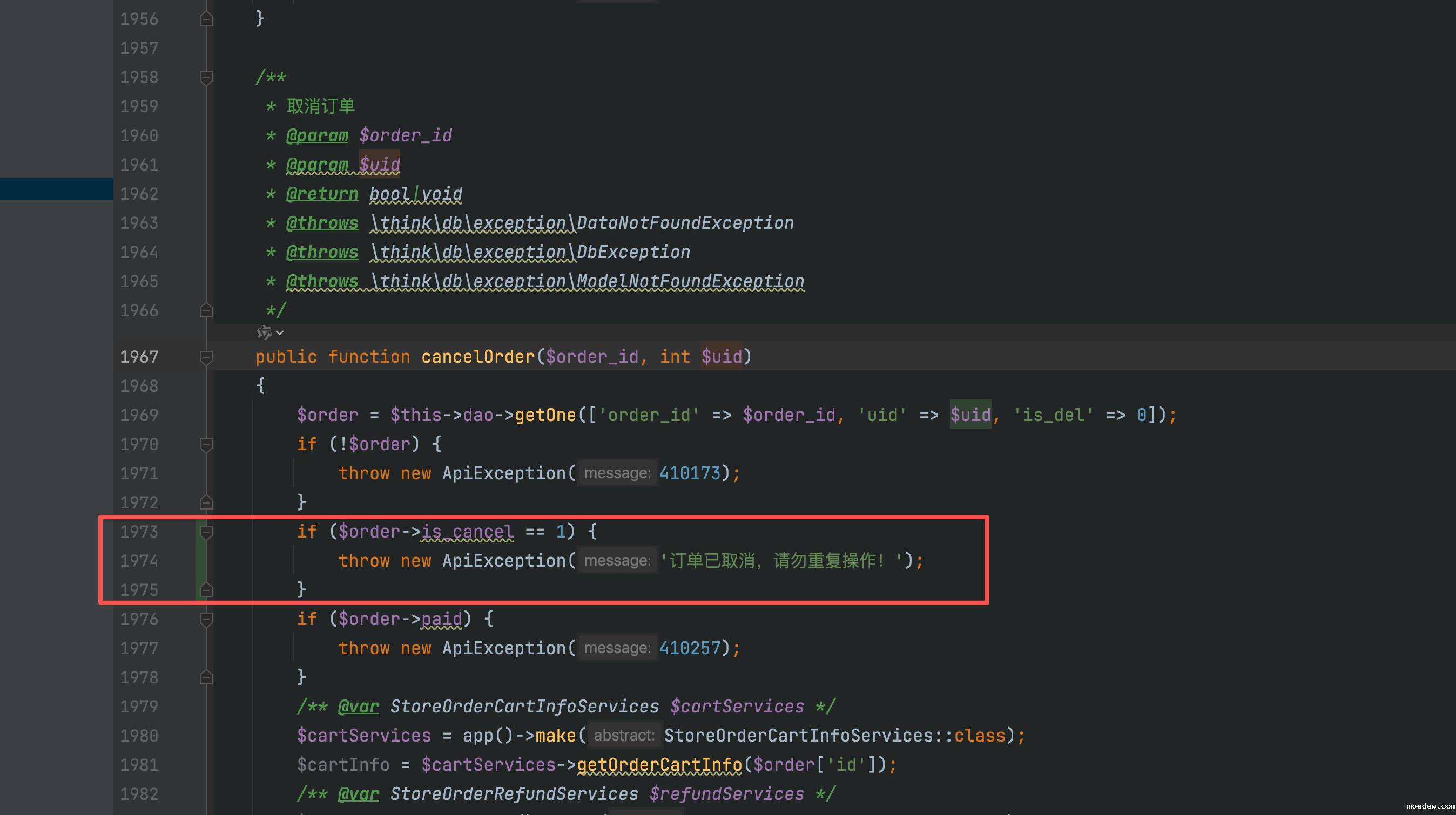Collapse the doc comment fold on line 1958
Viewport: 1456px width, 815px height.
206,77
